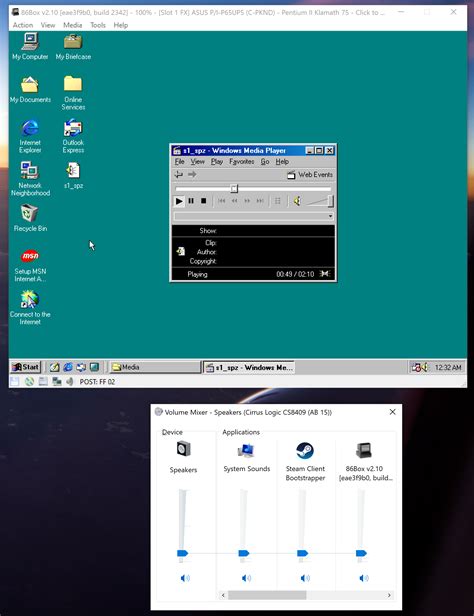Click the Windows 98 Start button
This screenshot has height=616, width=474.
tap(26, 367)
